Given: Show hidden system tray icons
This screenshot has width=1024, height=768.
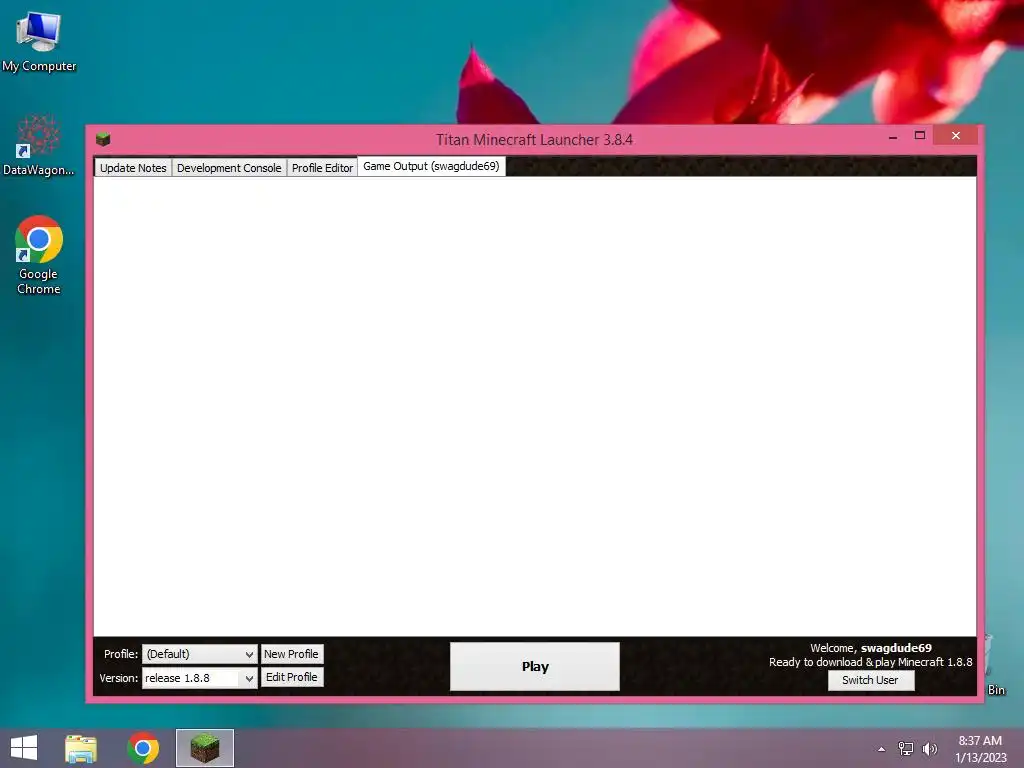Looking at the screenshot, I should pos(882,749).
